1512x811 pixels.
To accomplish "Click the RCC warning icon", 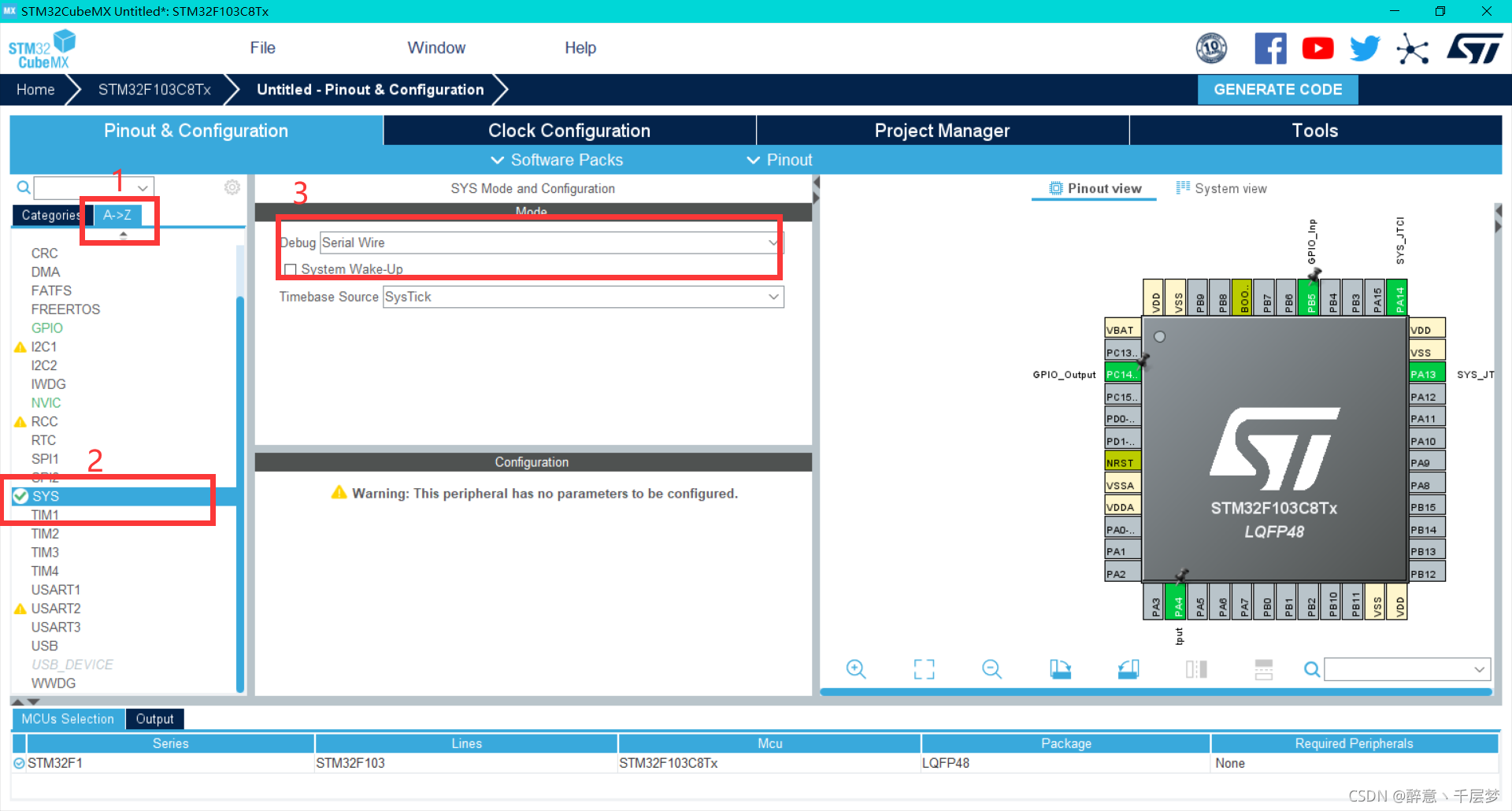I will click(20, 422).
